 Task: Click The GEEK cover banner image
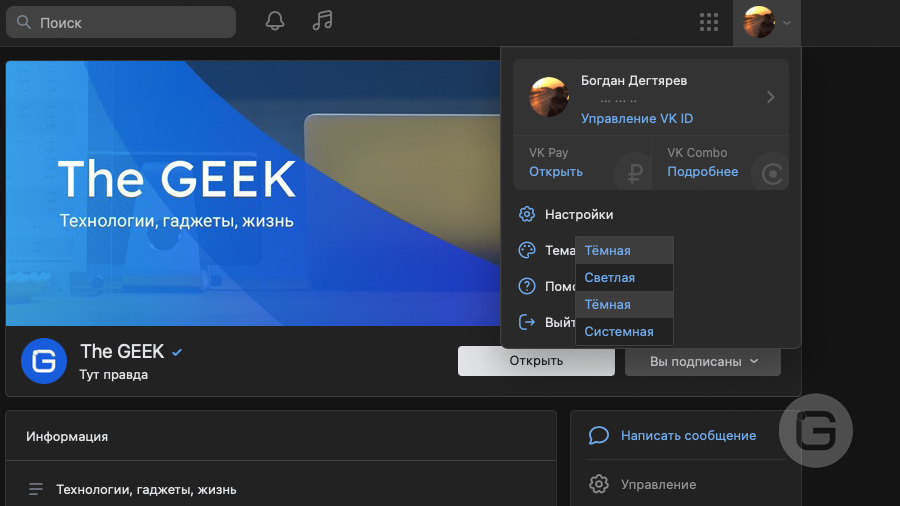(x=253, y=193)
